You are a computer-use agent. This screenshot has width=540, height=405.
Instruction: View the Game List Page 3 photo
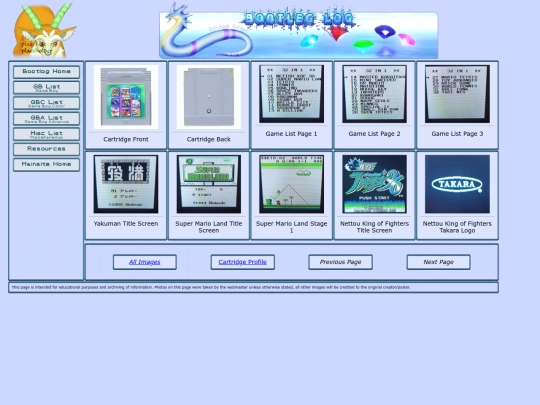(457, 94)
